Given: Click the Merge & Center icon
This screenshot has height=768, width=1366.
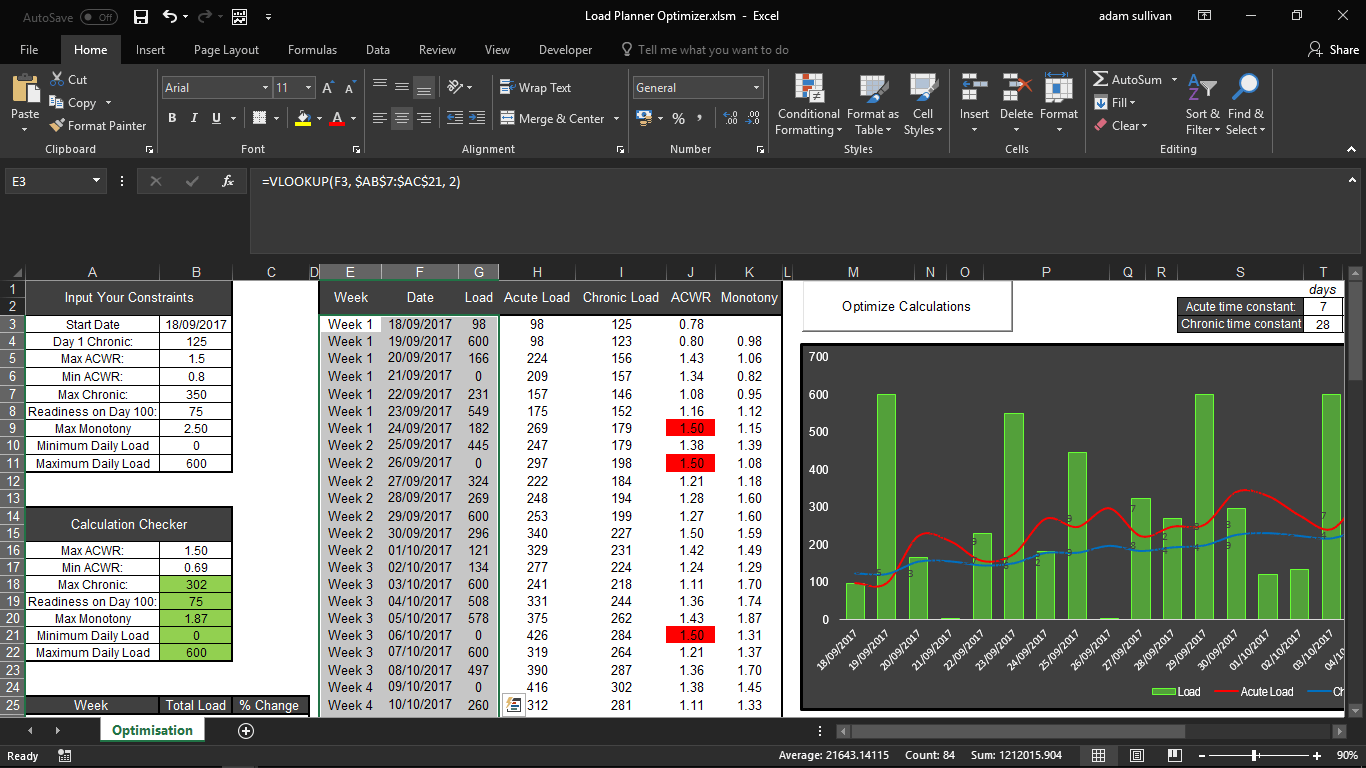Looking at the screenshot, I should point(506,118).
